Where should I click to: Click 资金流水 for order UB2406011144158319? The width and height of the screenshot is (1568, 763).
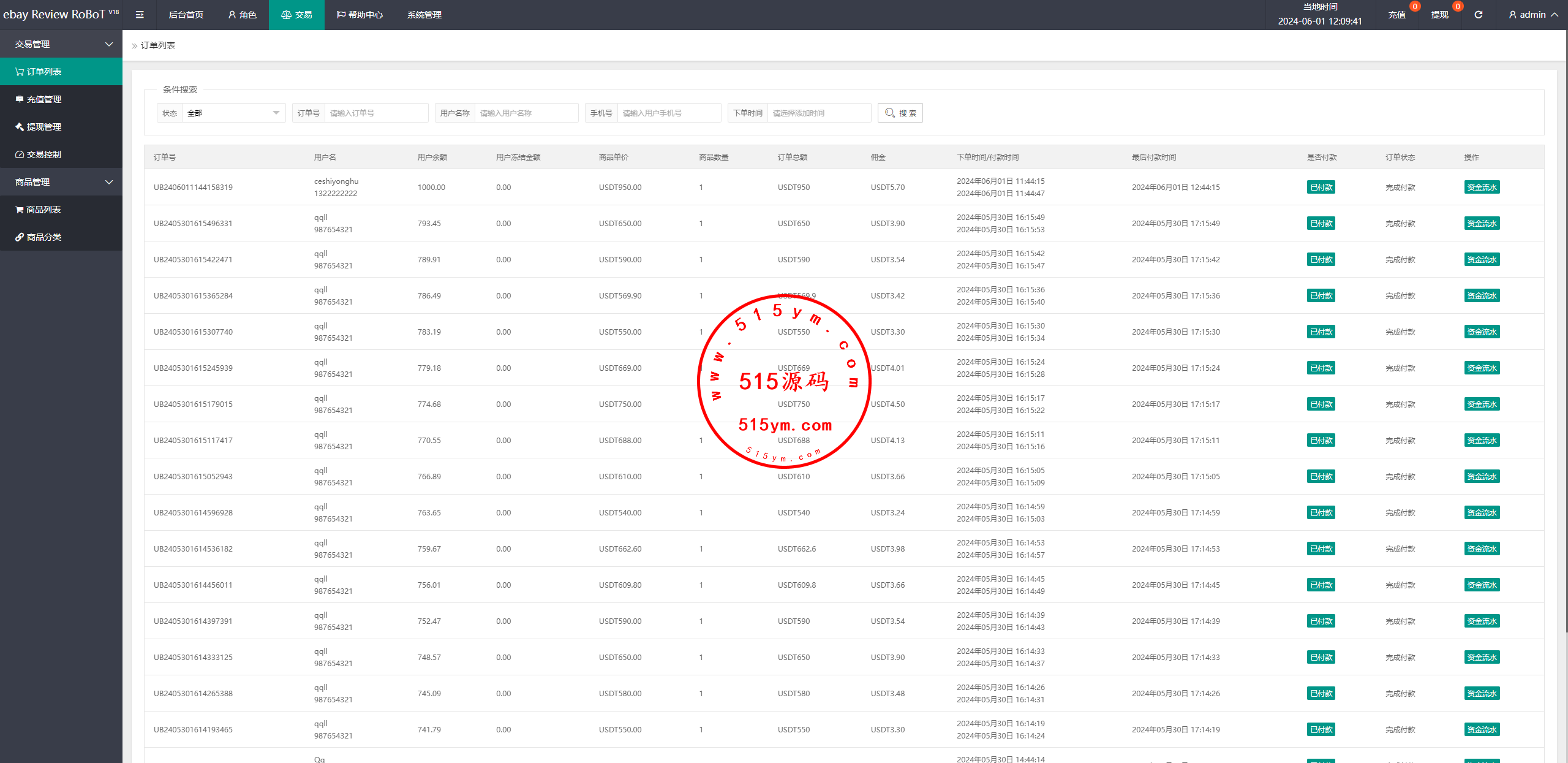coord(1481,188)
